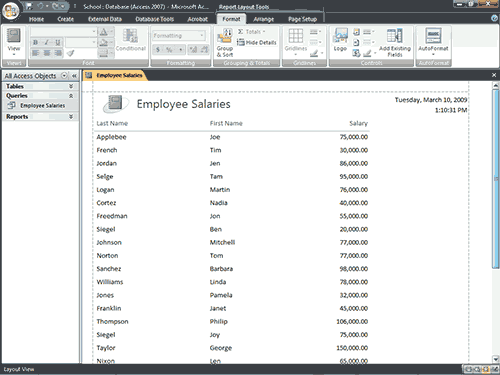
Task: Toggle Underline formatting
Action: point(58,42)
